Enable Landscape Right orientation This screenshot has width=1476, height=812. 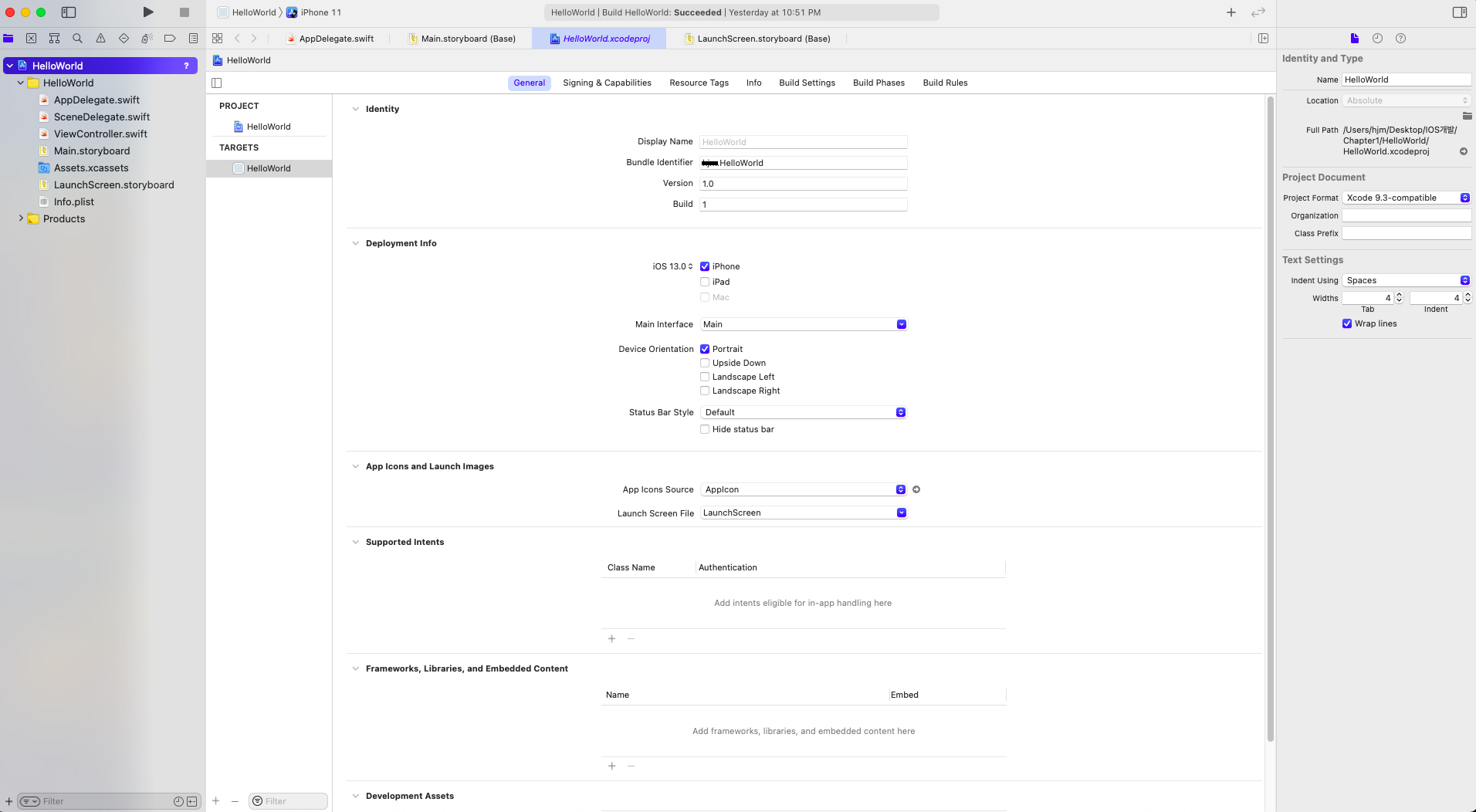705,391
